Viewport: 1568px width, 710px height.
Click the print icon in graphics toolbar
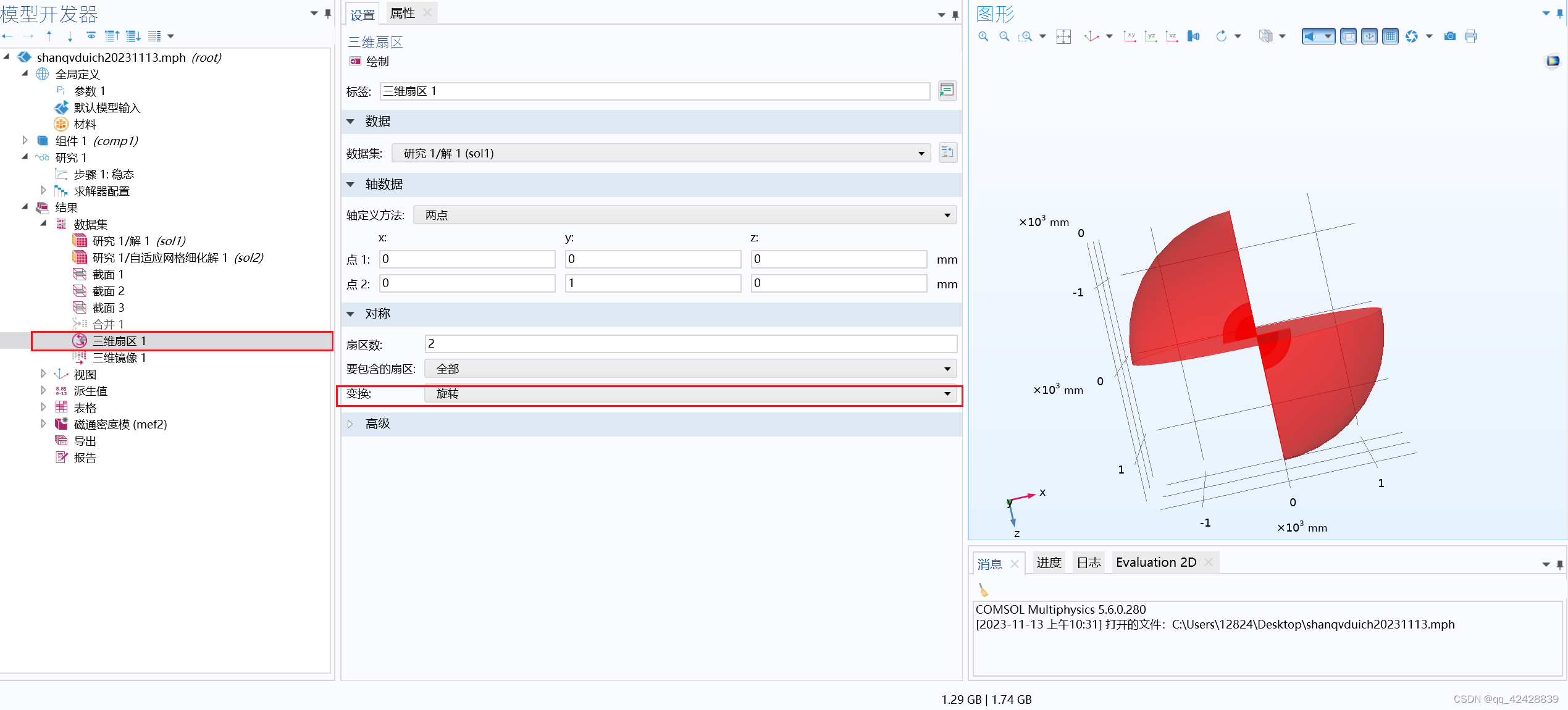click(1470, 36)
